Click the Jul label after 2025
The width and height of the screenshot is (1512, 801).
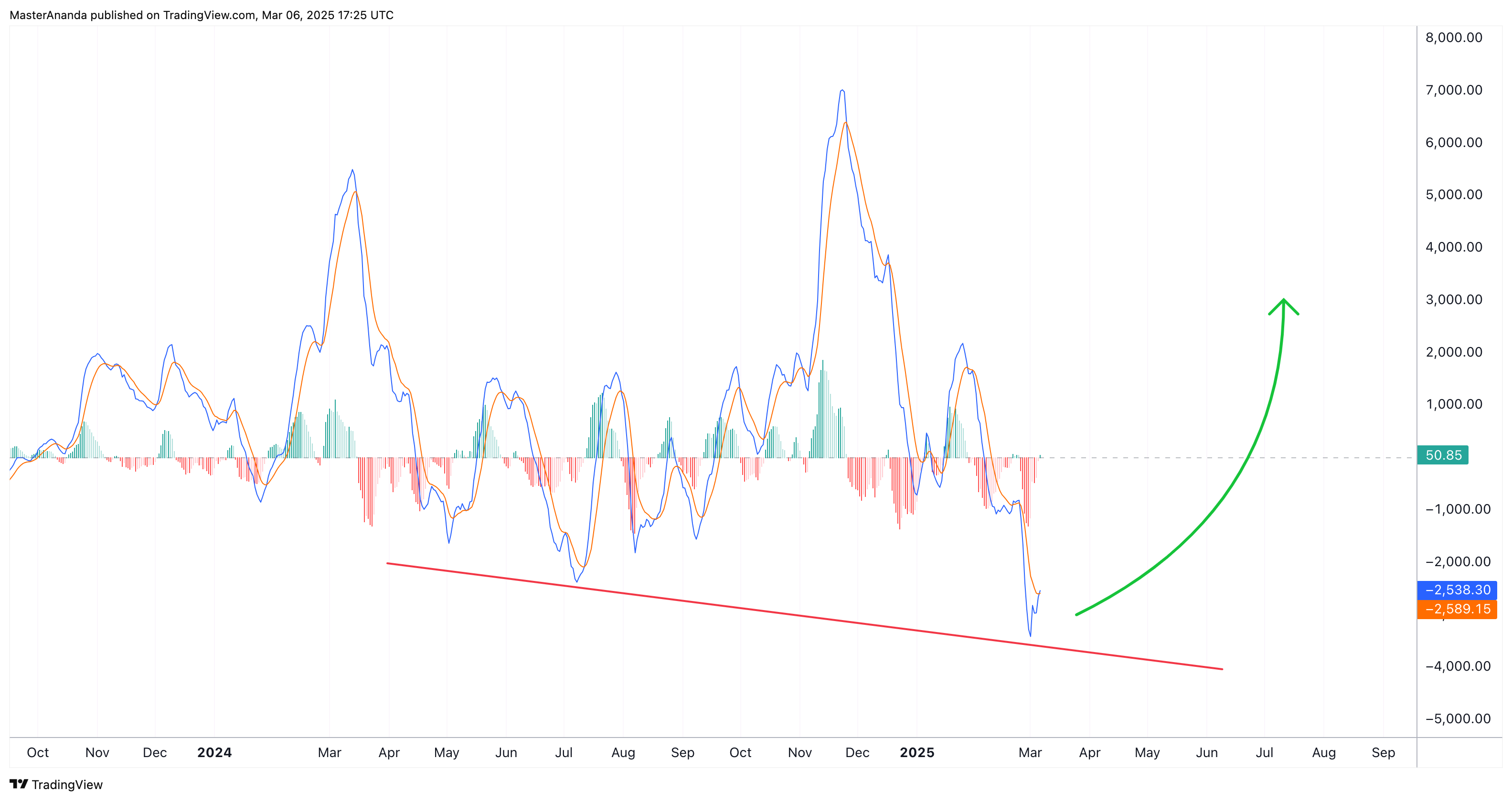[x=1264, y=753]
